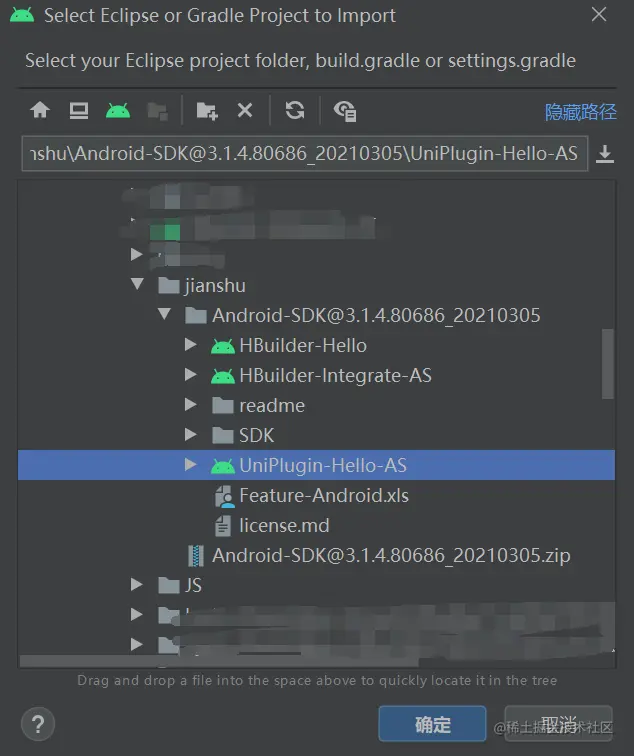Select HBuilder-Integrate-AS in the tree
634x756 pixels.
click(336, 376)
